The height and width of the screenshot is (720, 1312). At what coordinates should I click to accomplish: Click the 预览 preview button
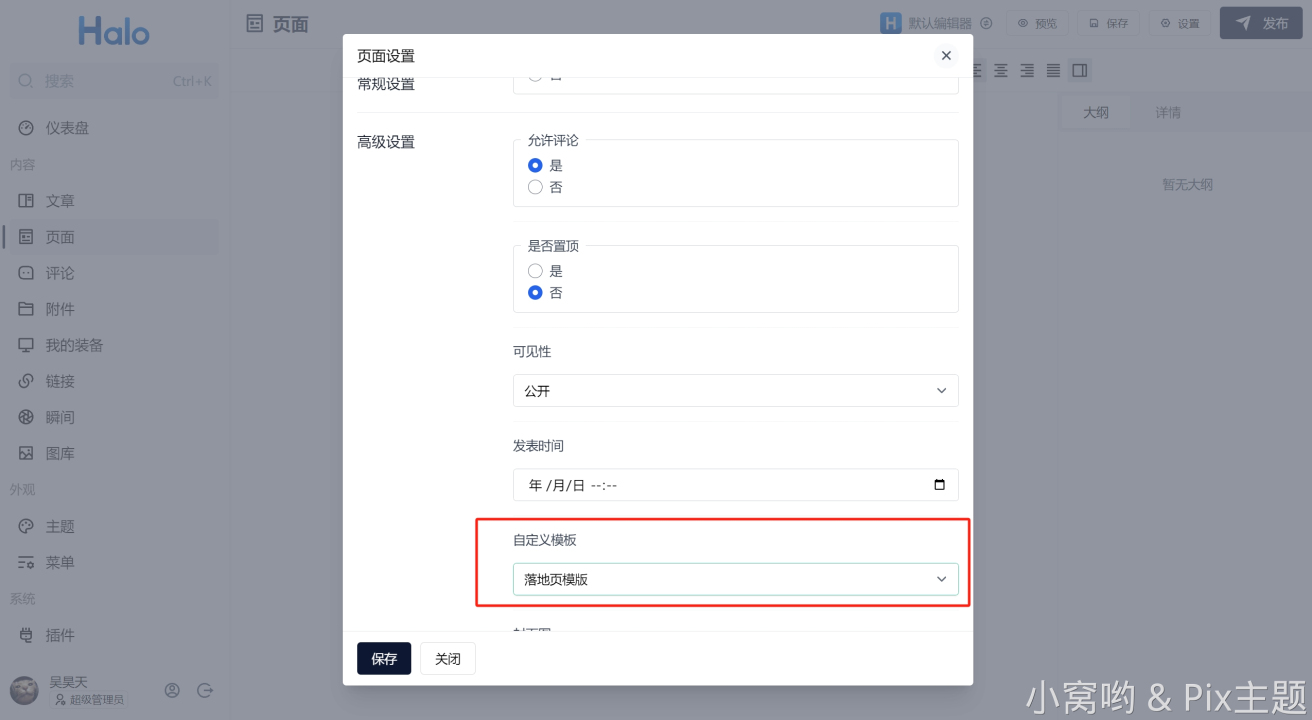click(x=1037, y=23)
